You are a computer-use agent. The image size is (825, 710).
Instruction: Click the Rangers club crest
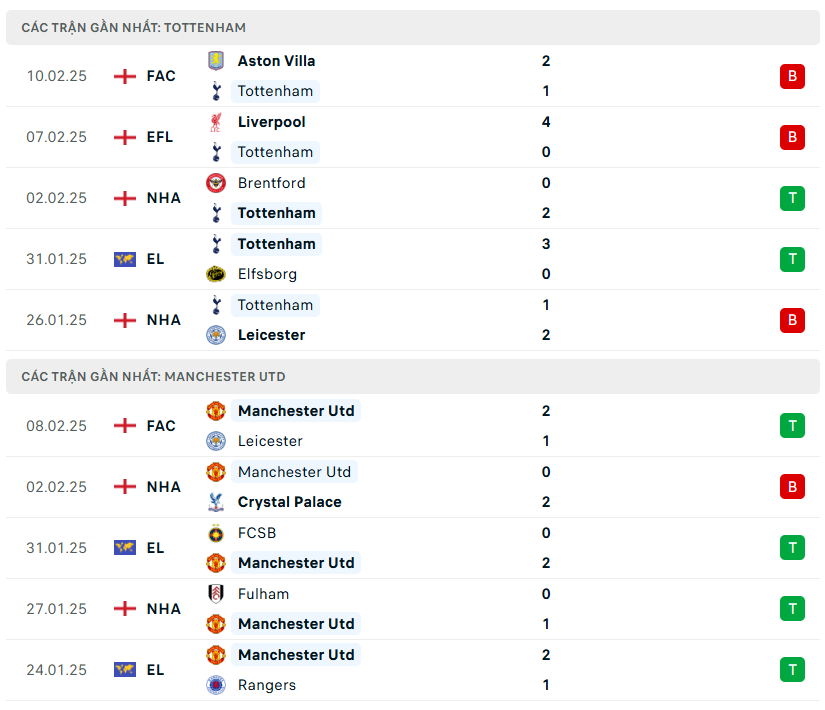pos(216,685)
